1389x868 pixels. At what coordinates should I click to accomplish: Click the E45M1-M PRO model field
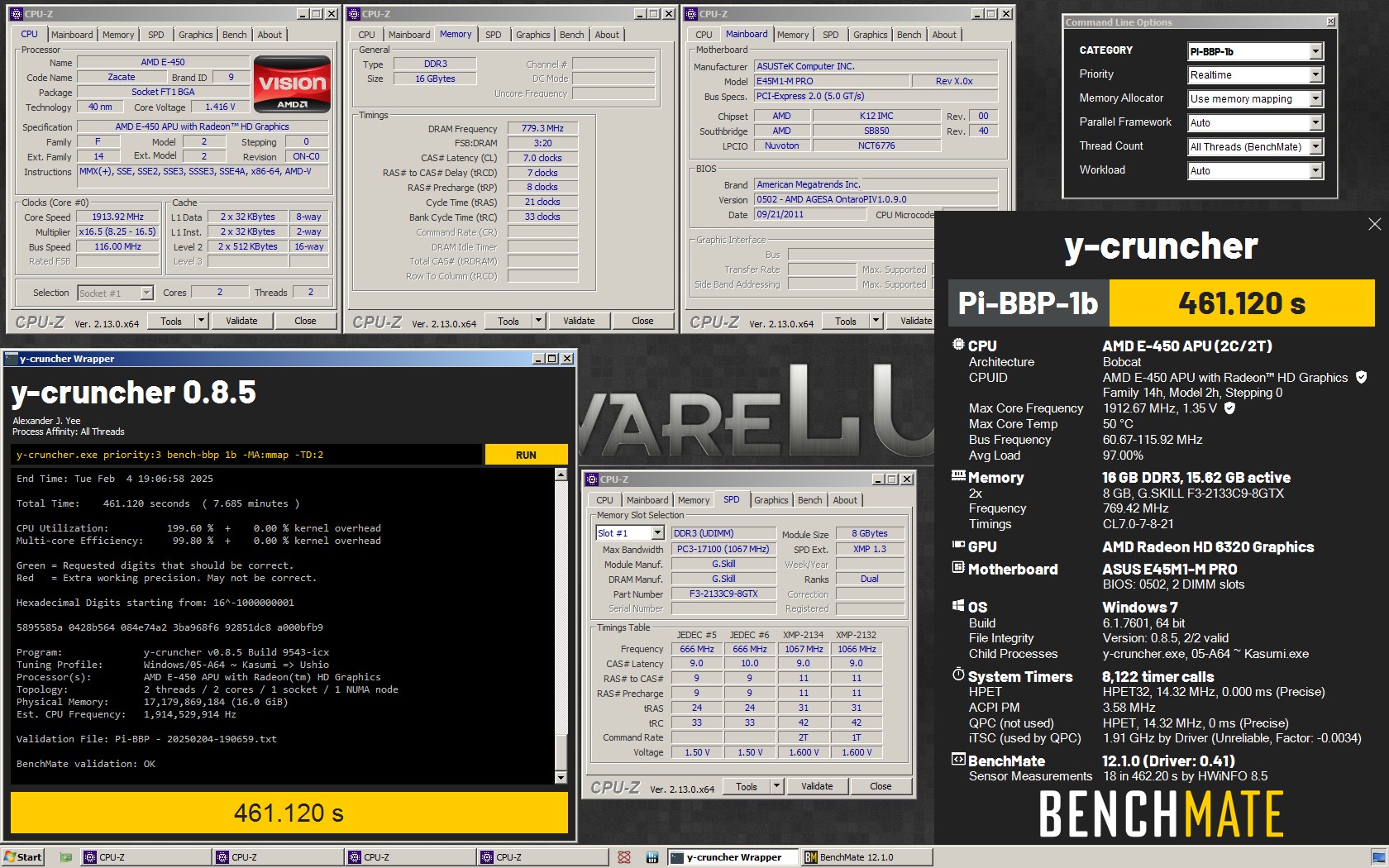point(832,81)
